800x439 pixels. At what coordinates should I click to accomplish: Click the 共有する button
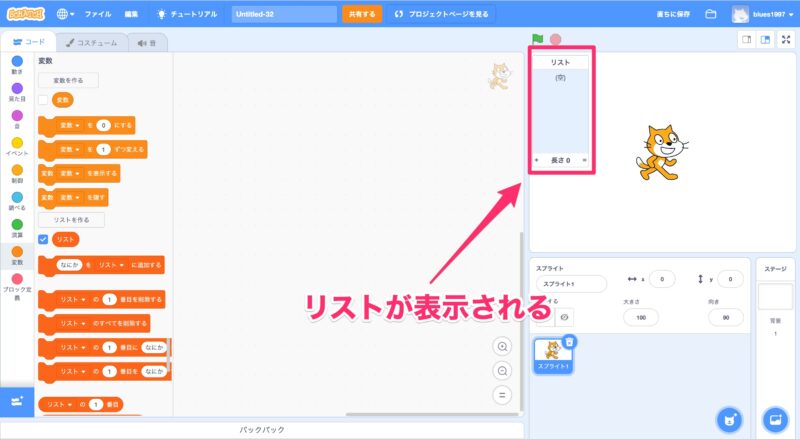[361, 15]
